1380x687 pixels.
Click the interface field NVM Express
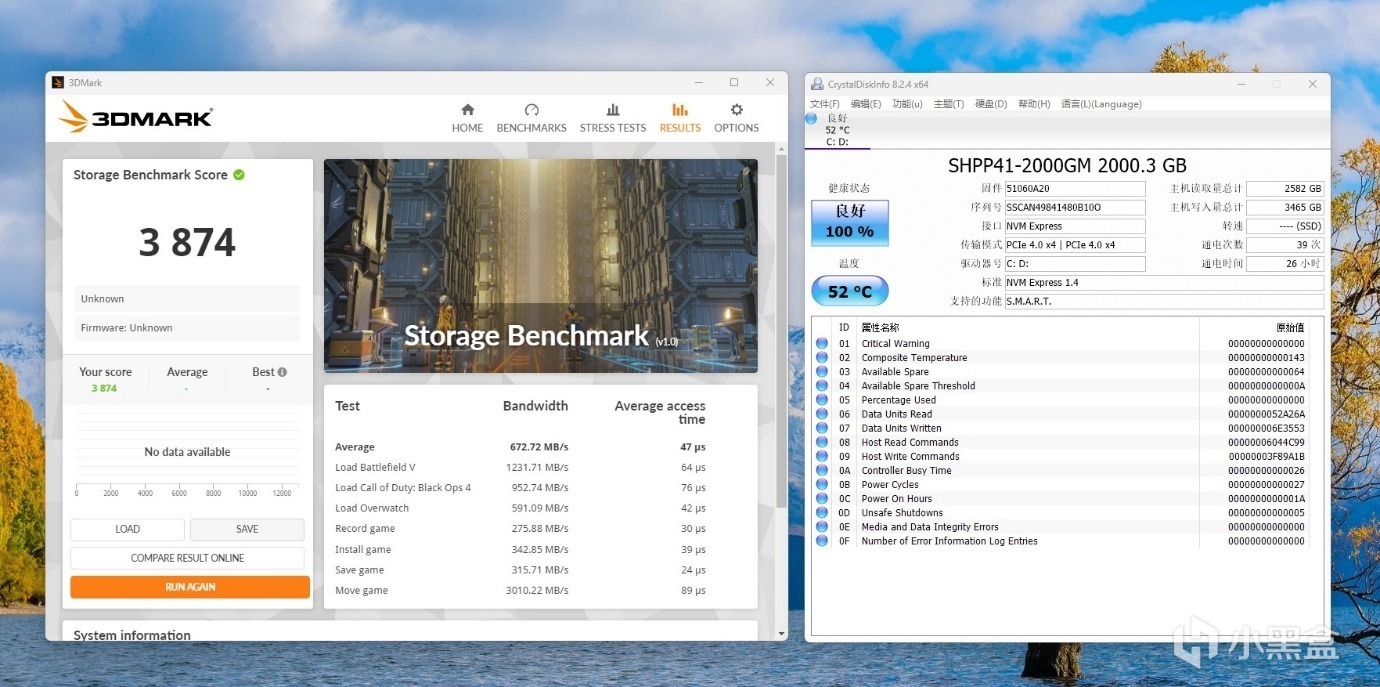click(x=1075, y=226)
